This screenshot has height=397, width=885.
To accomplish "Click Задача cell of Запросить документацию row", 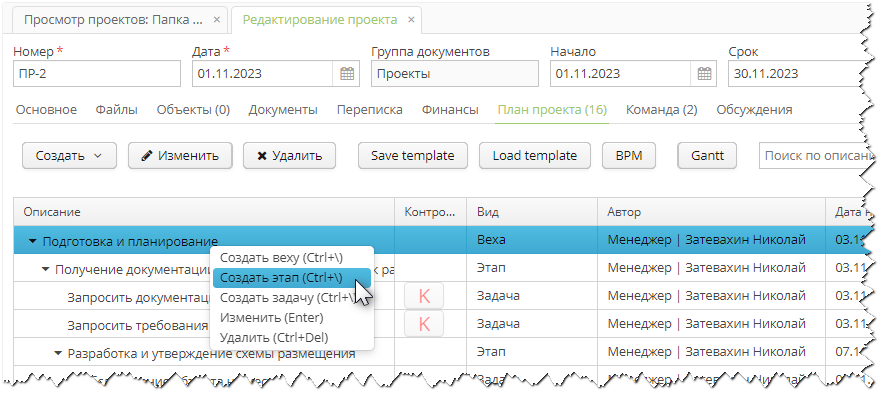I will 532,296.
